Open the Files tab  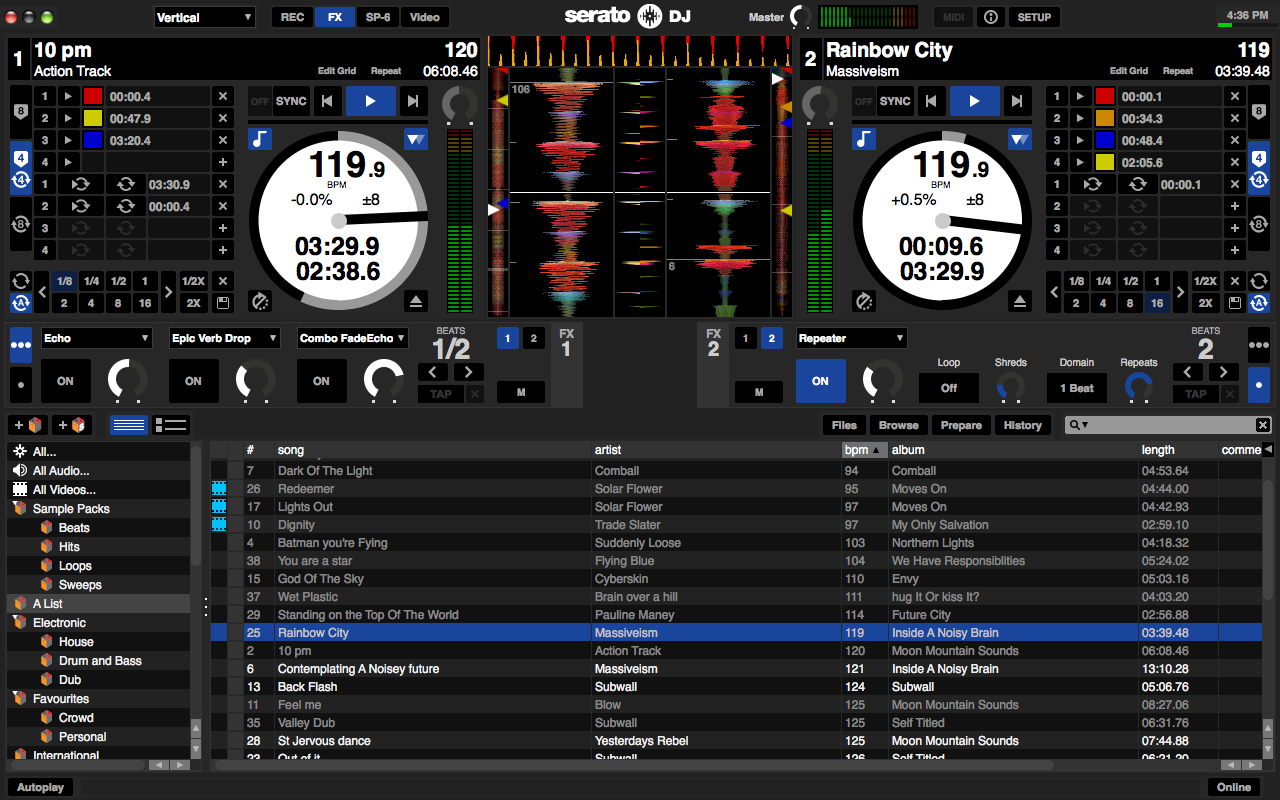[x=844, y=425]
